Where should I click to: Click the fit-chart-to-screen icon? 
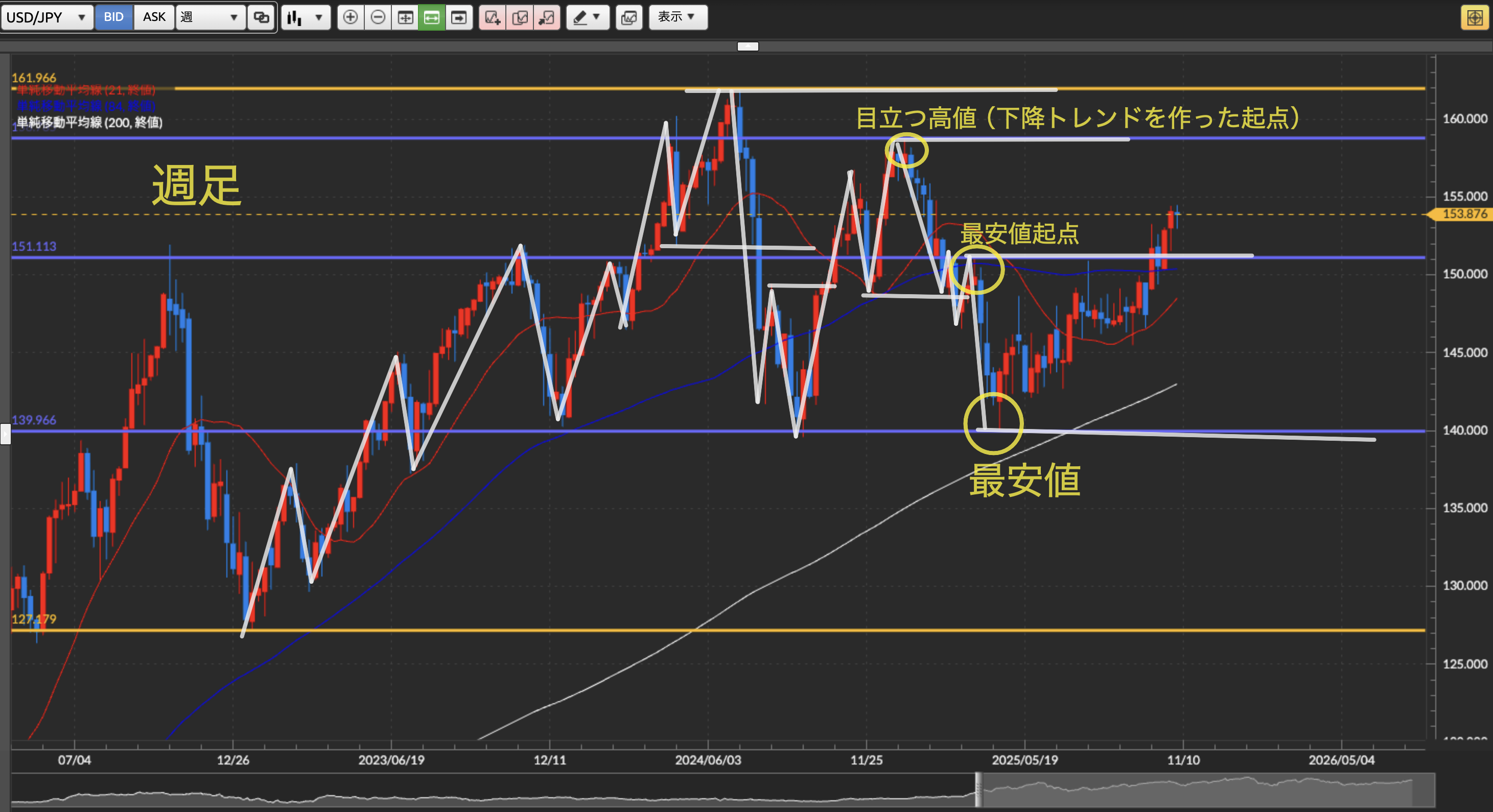pyautogui.click(x=405, y=17)
